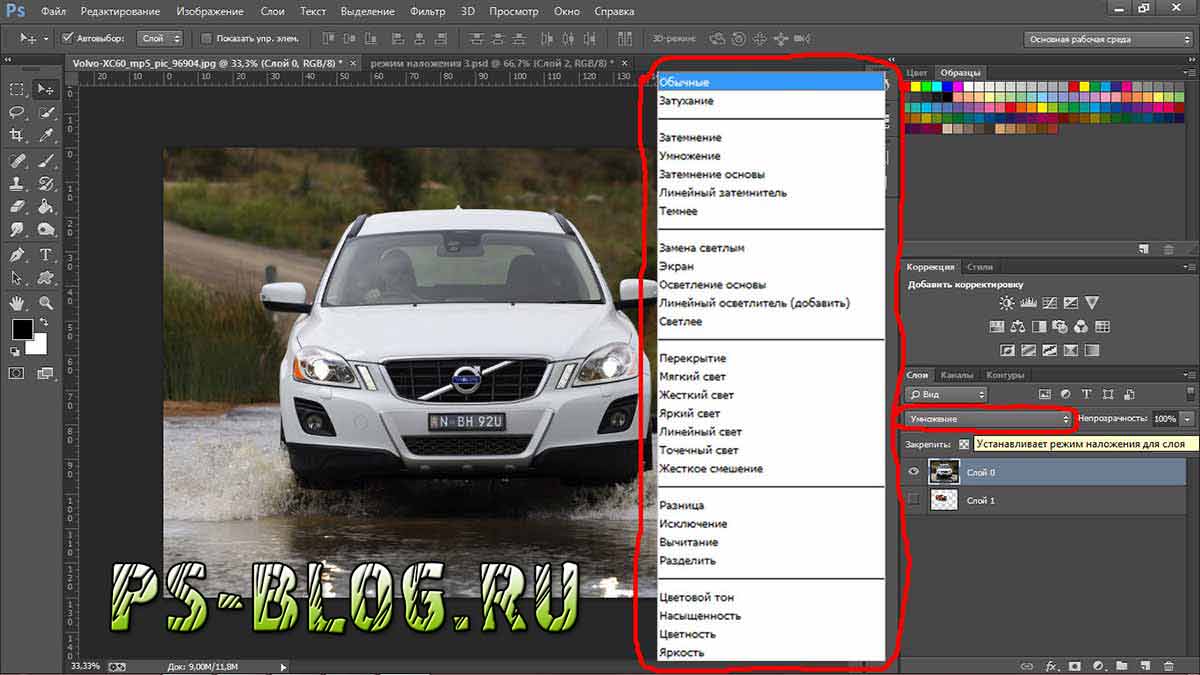Screen dimensions: 1200x675
Task: Click the black foreground color swatch
Action: [22, 329]
